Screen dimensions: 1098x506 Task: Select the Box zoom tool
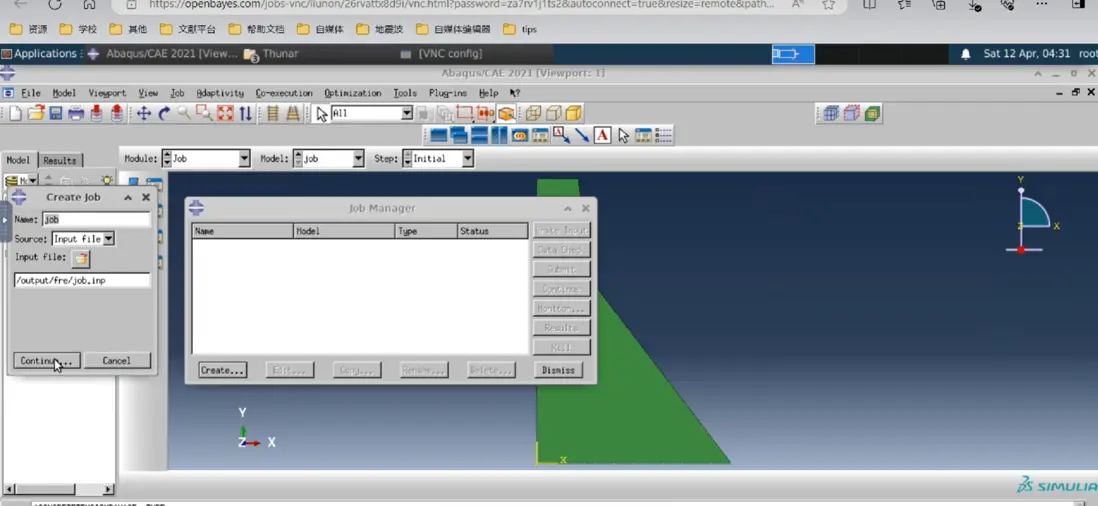(x=204, y=113)
